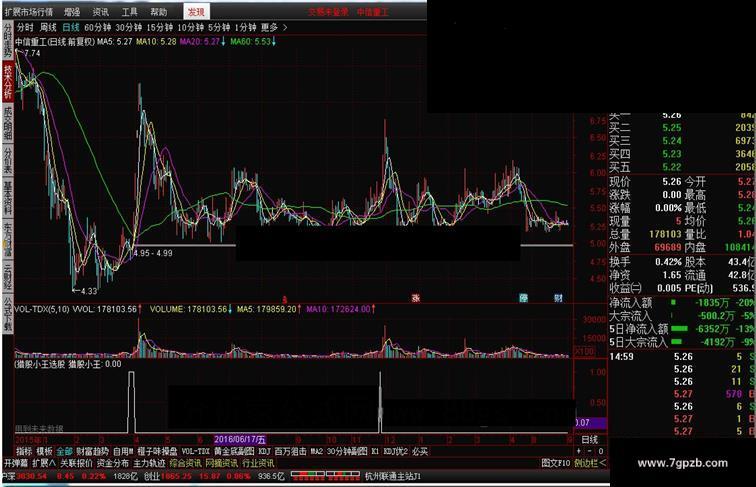
Task: Apply the 百万狙击 indicator
Action: [291, 451]
